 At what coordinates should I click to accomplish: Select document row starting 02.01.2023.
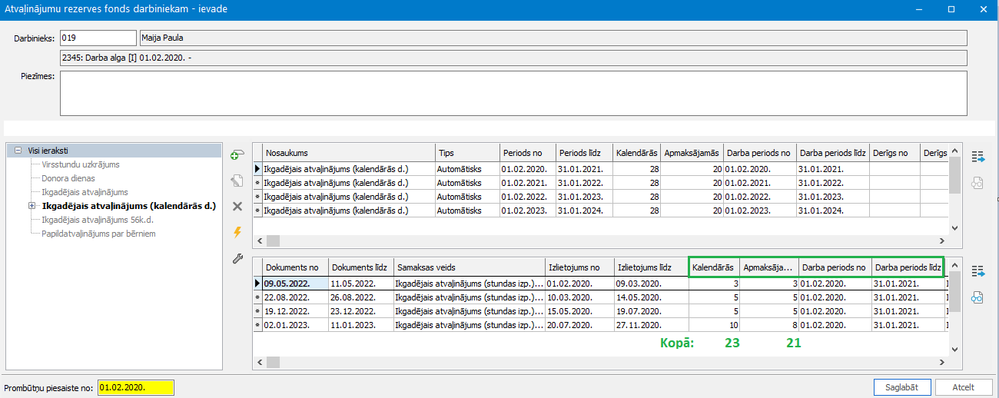(x=601, y=325)
